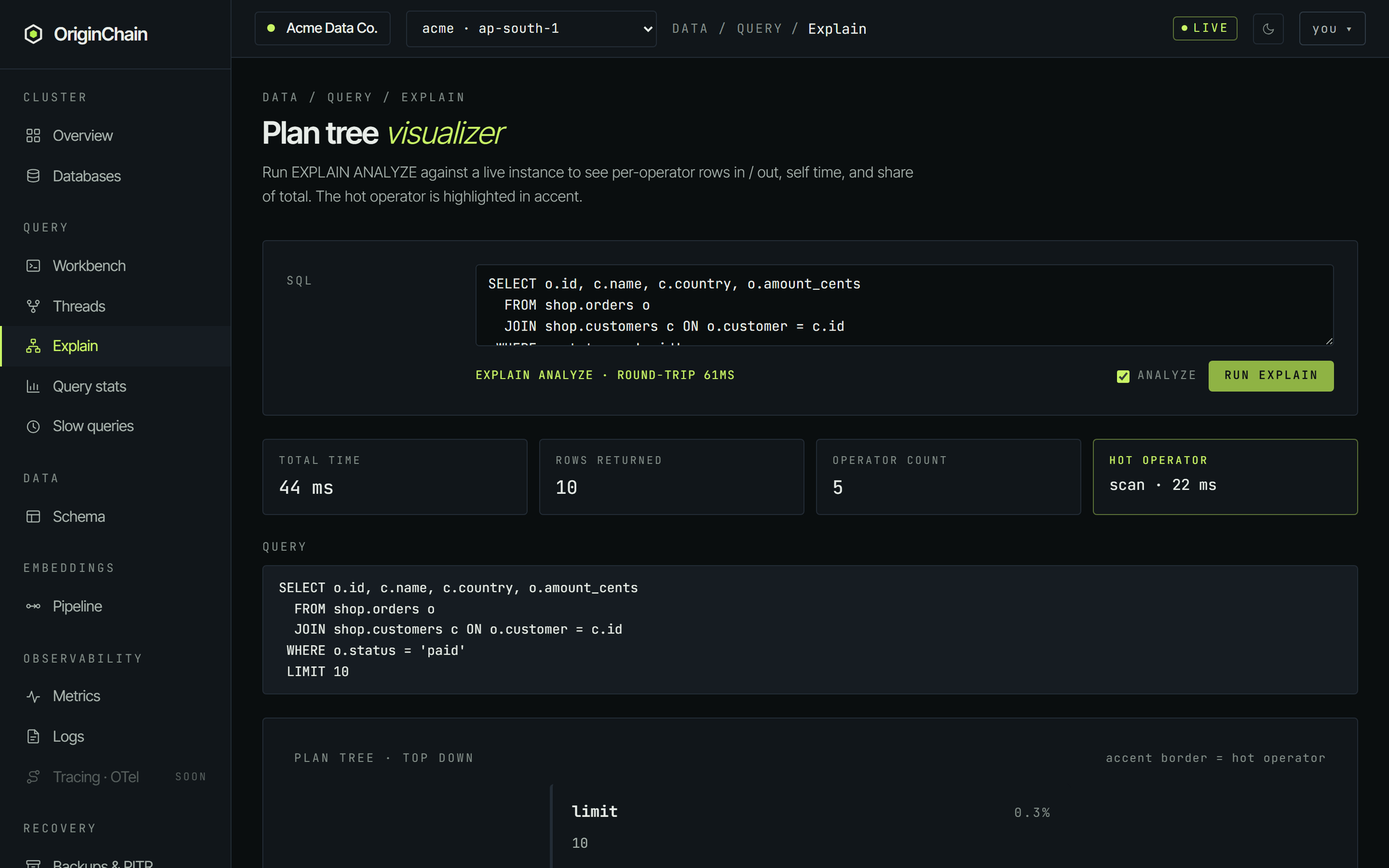The image size is (1389, 868).
Task: Click the Logs document icon
Action: pyautogui.click(x=33, y=737)
